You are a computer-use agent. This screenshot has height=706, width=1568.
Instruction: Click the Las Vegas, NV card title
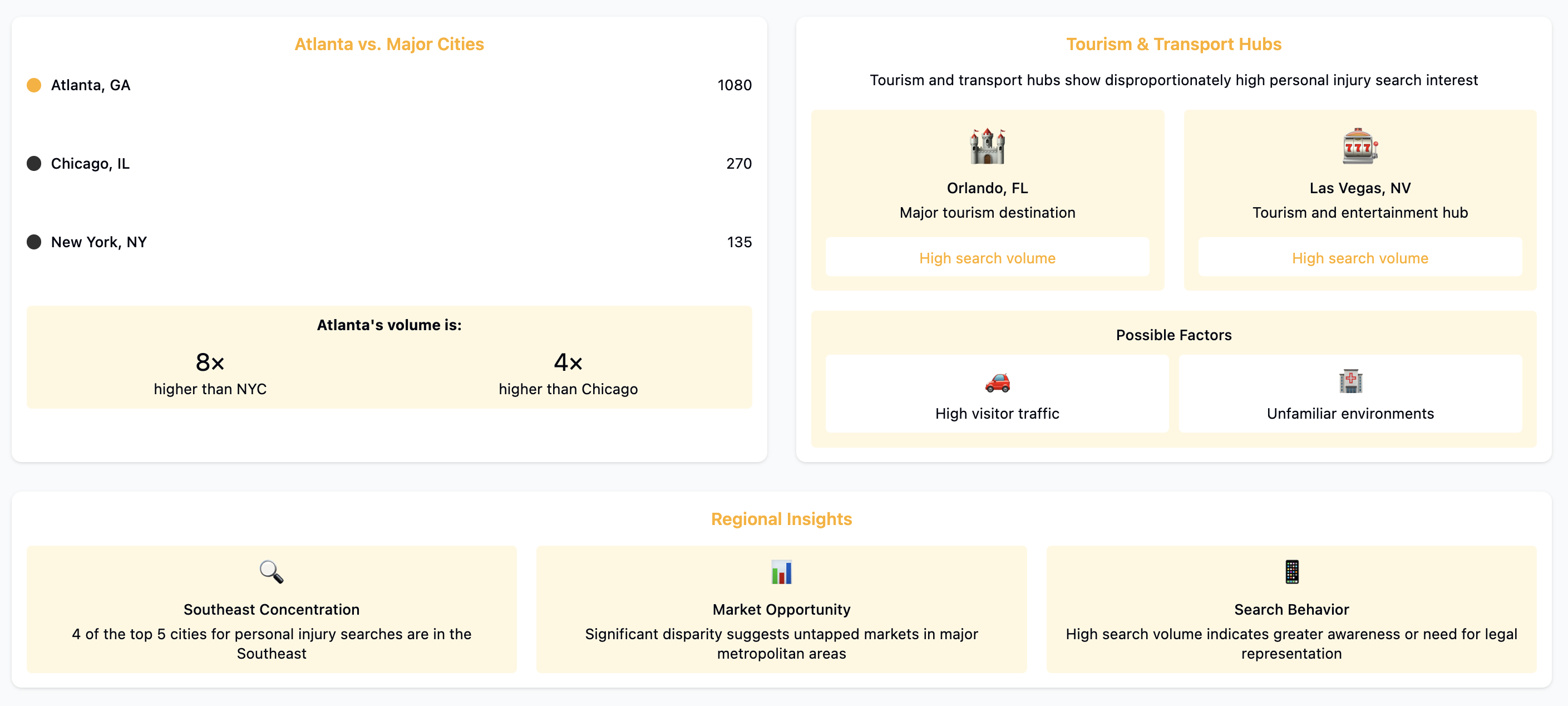[x=1360, y=188]
